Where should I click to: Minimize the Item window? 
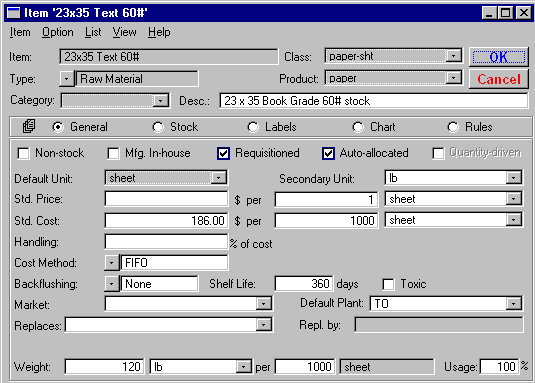click(x=489, y=13)
